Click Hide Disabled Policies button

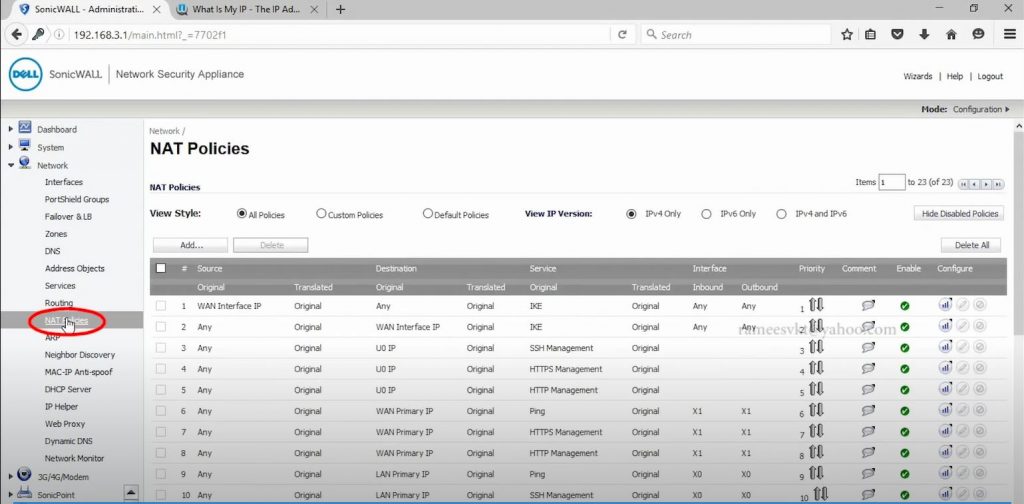[959, 213]
